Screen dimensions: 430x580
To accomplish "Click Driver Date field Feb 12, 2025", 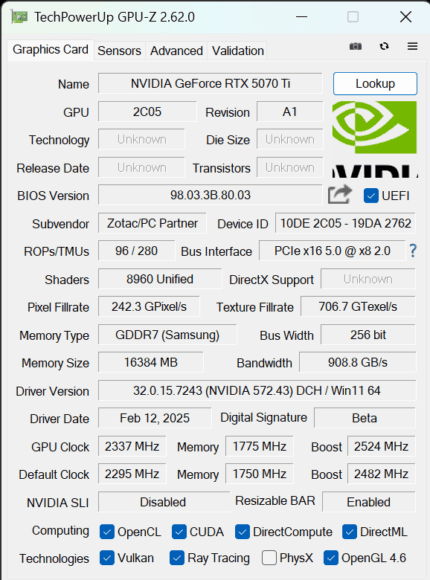I will click(x=155, y=418).
